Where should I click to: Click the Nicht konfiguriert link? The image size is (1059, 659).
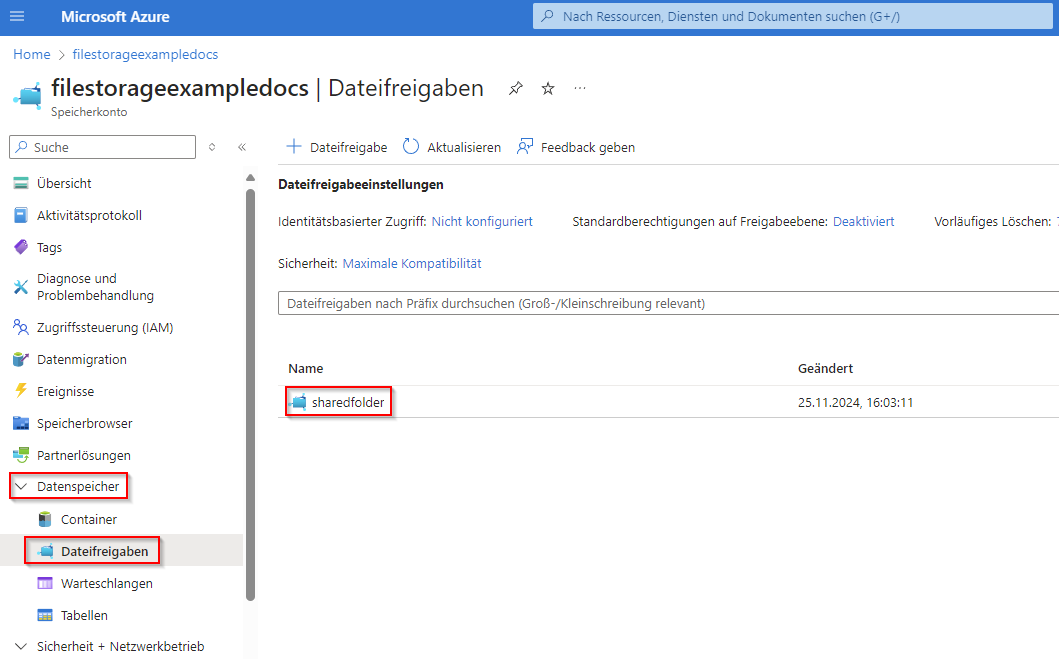coord(482,221)
